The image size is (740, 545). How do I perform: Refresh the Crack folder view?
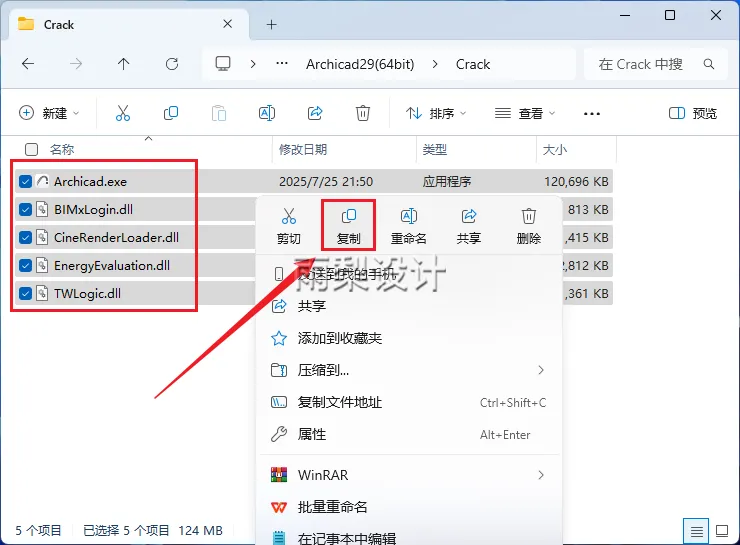tap(172, 64)
